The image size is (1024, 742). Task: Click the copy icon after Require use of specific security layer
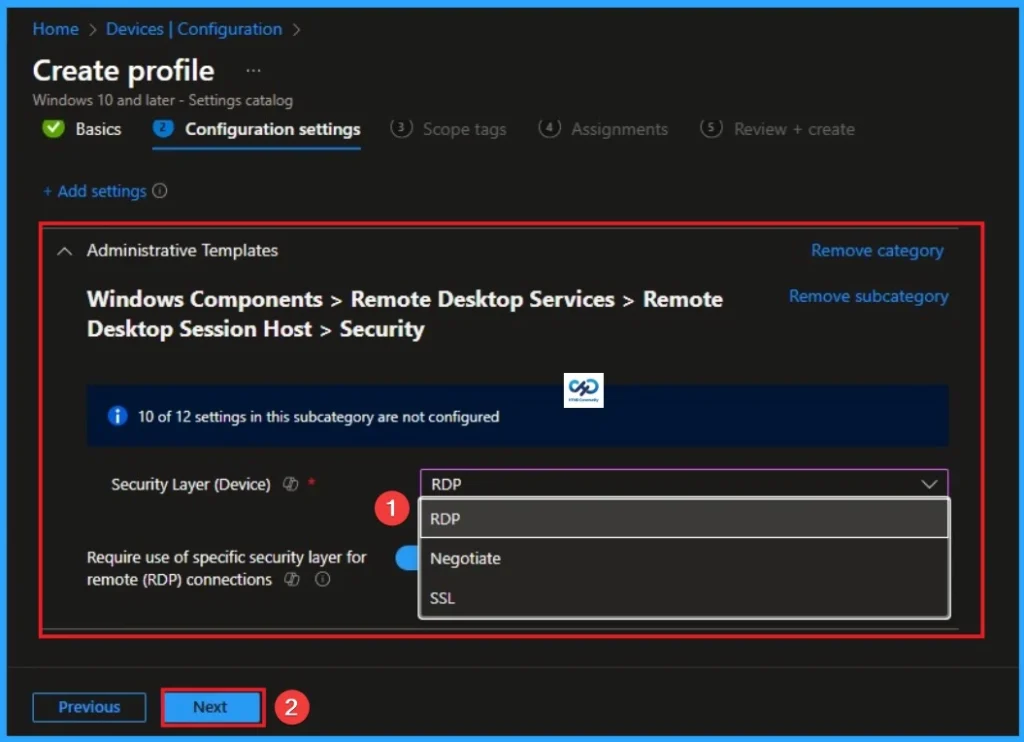point(292,578)
